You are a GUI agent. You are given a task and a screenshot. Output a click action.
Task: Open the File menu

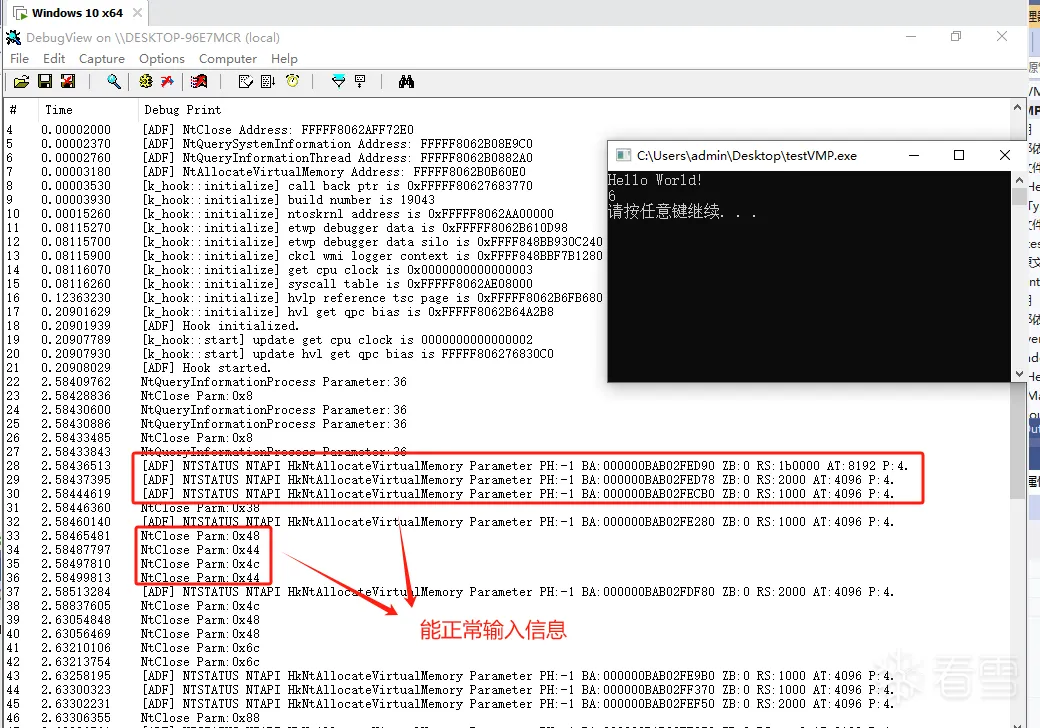point(19,58)
